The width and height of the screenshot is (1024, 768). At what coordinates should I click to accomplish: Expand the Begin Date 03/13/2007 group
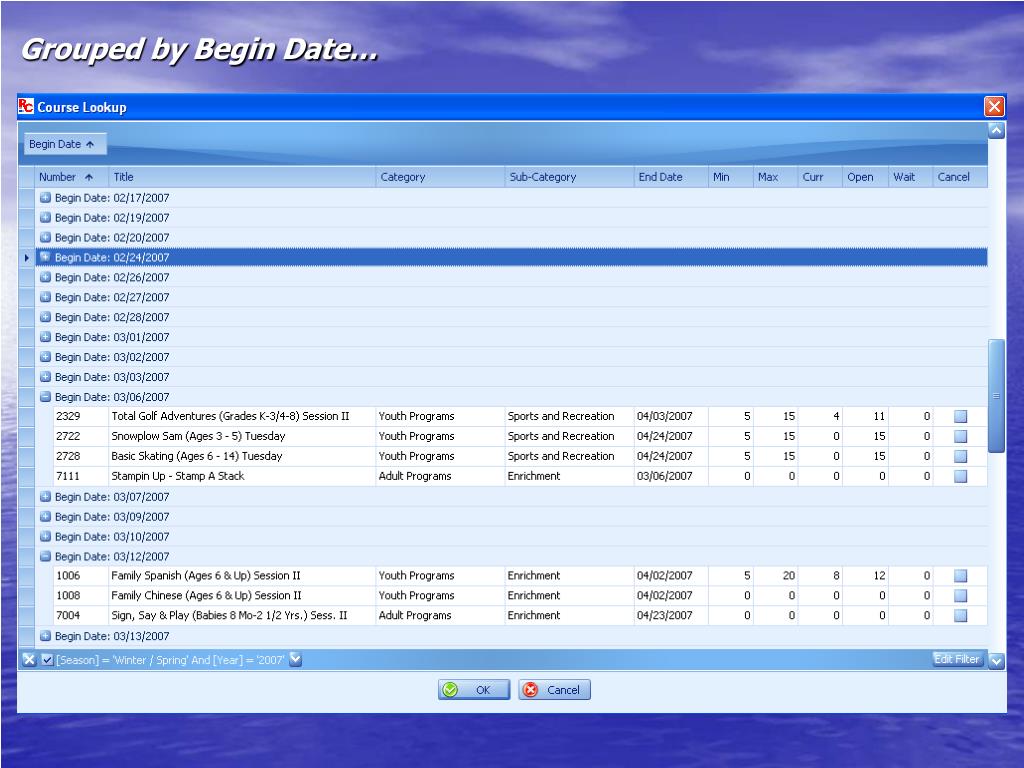pos(45,636)
